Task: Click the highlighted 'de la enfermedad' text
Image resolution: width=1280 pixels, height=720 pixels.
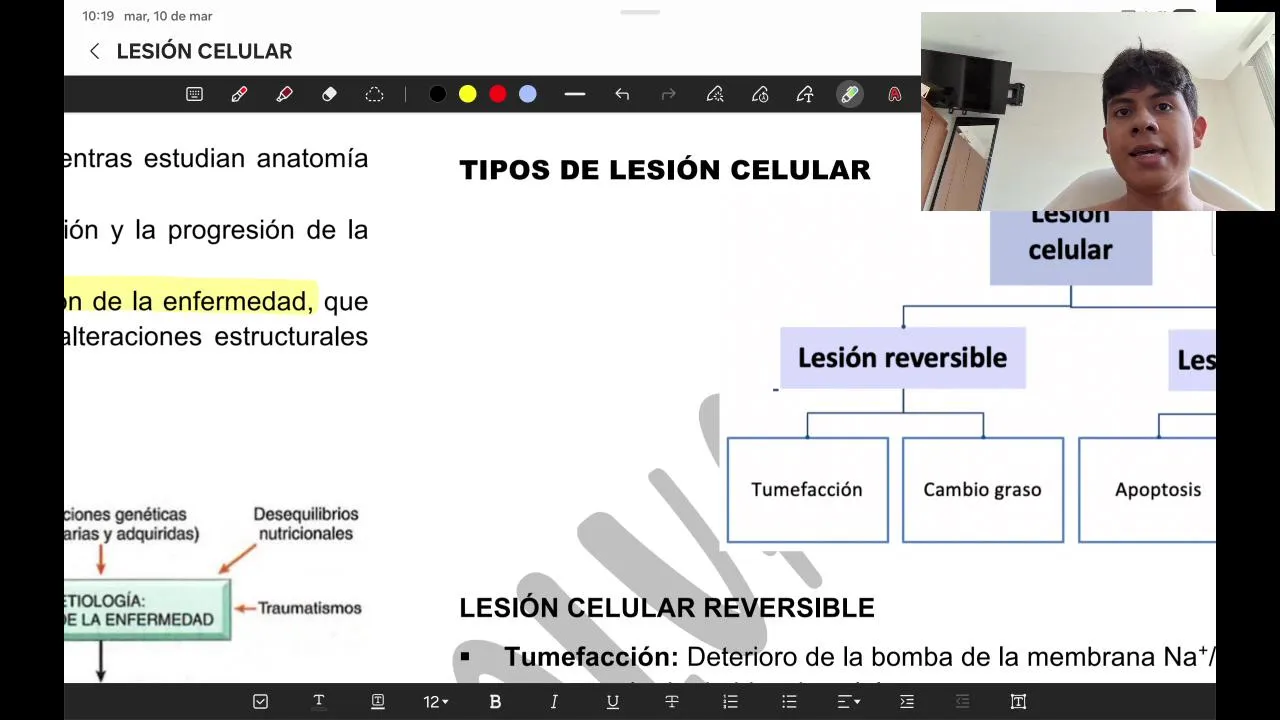Action: [202, 301]
